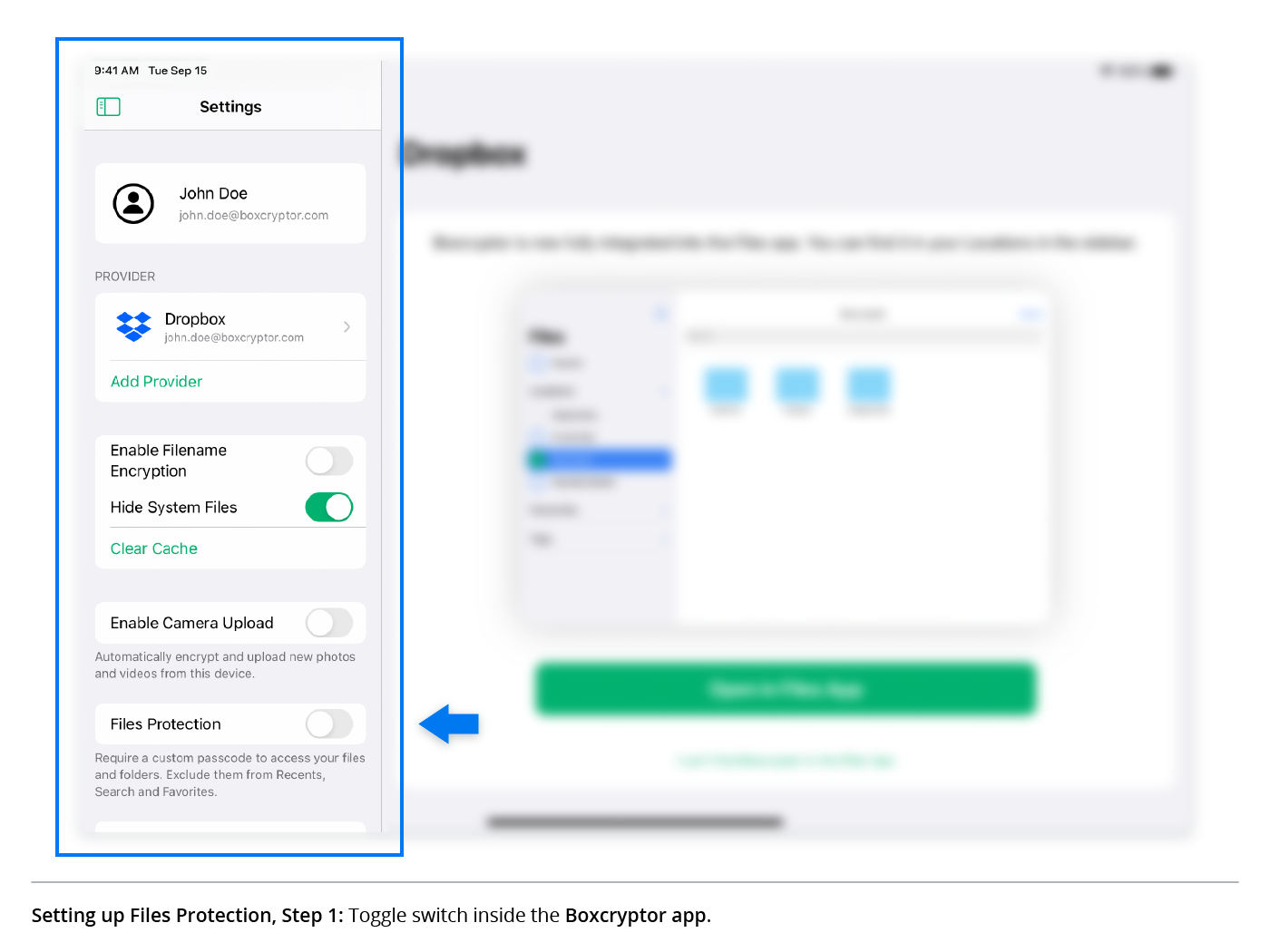This screenshot has height=952, width=1270.
Task: Expand Dropbox provider chevron
Action: pos(347,326)
